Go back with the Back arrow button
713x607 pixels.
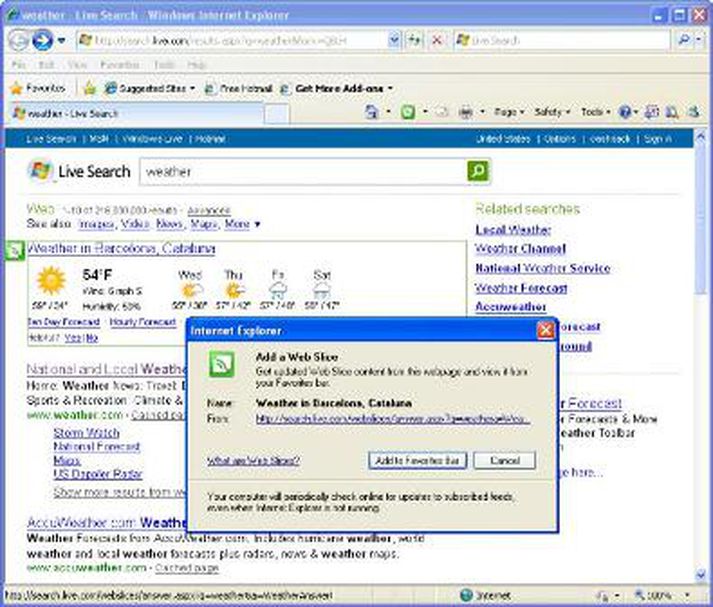pyautogui.click(x=19, y=40)
